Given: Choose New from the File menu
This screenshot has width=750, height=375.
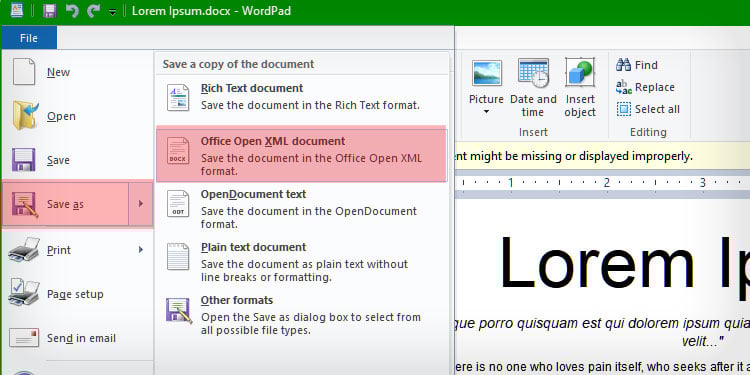Looking at the screenshot, I should [77, 72].
